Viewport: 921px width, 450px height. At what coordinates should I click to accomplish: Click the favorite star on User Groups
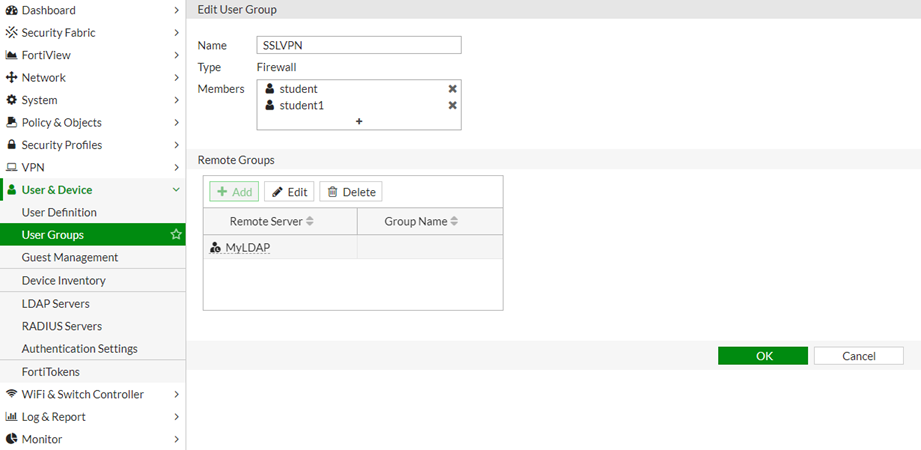[x=176, y=235]
